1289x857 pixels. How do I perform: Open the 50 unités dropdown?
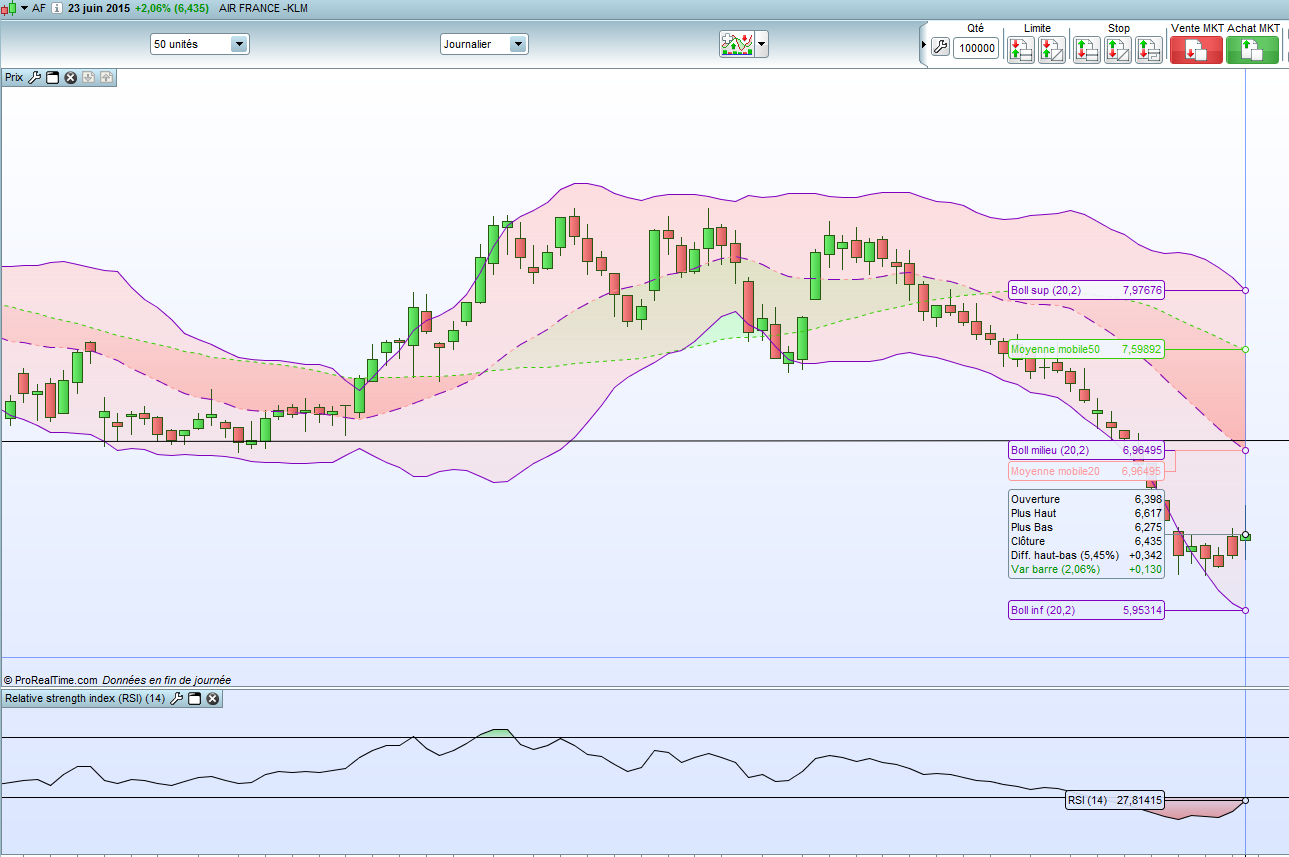(200, 44)
